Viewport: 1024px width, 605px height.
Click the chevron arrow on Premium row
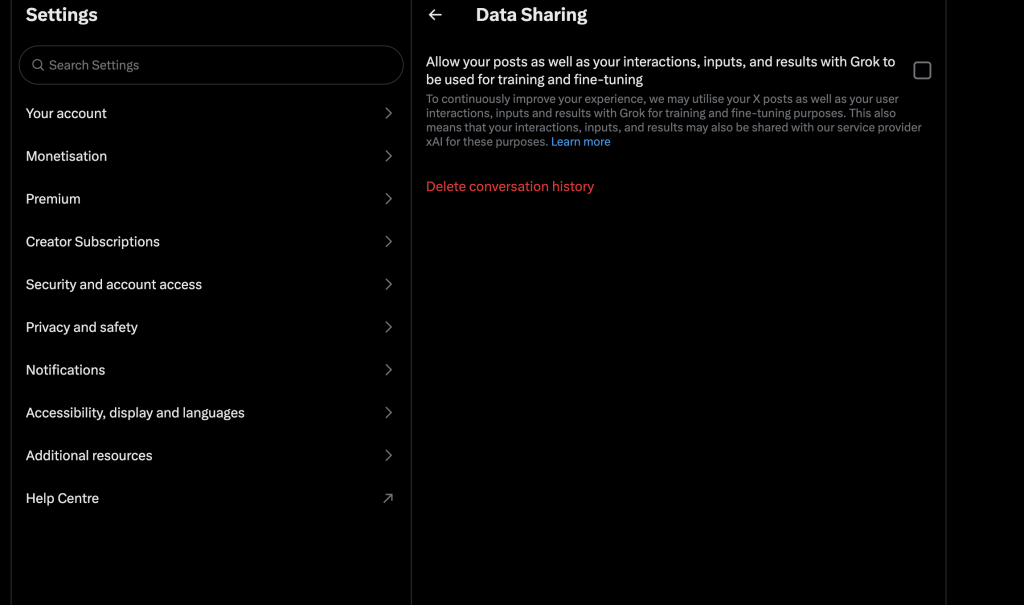click(x=388, y=199)
